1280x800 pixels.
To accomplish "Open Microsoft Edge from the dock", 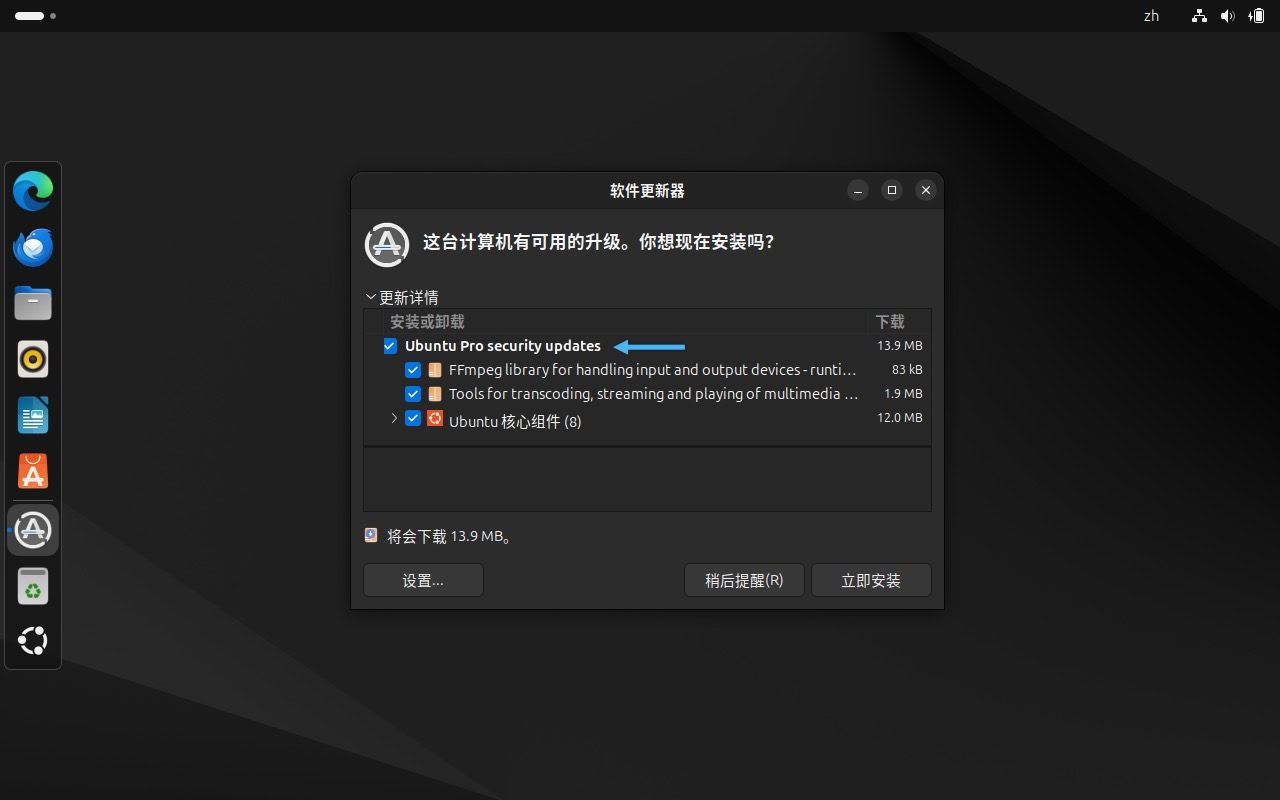I will pyautogui.click(x=33, y=190).
